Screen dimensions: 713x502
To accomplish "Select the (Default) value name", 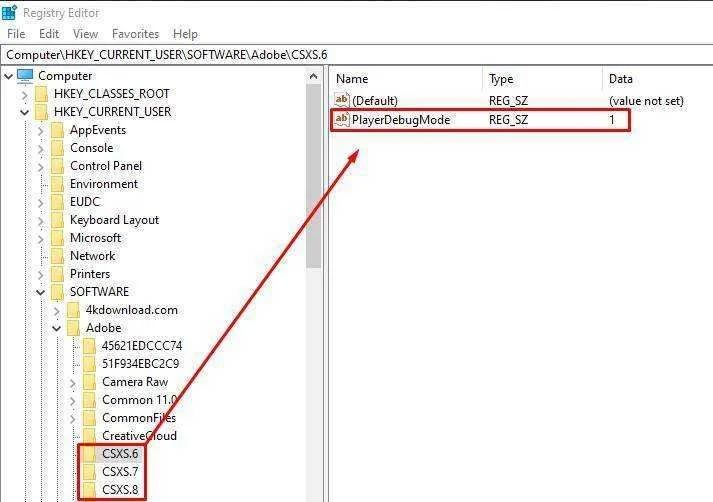I will (375, 101).
